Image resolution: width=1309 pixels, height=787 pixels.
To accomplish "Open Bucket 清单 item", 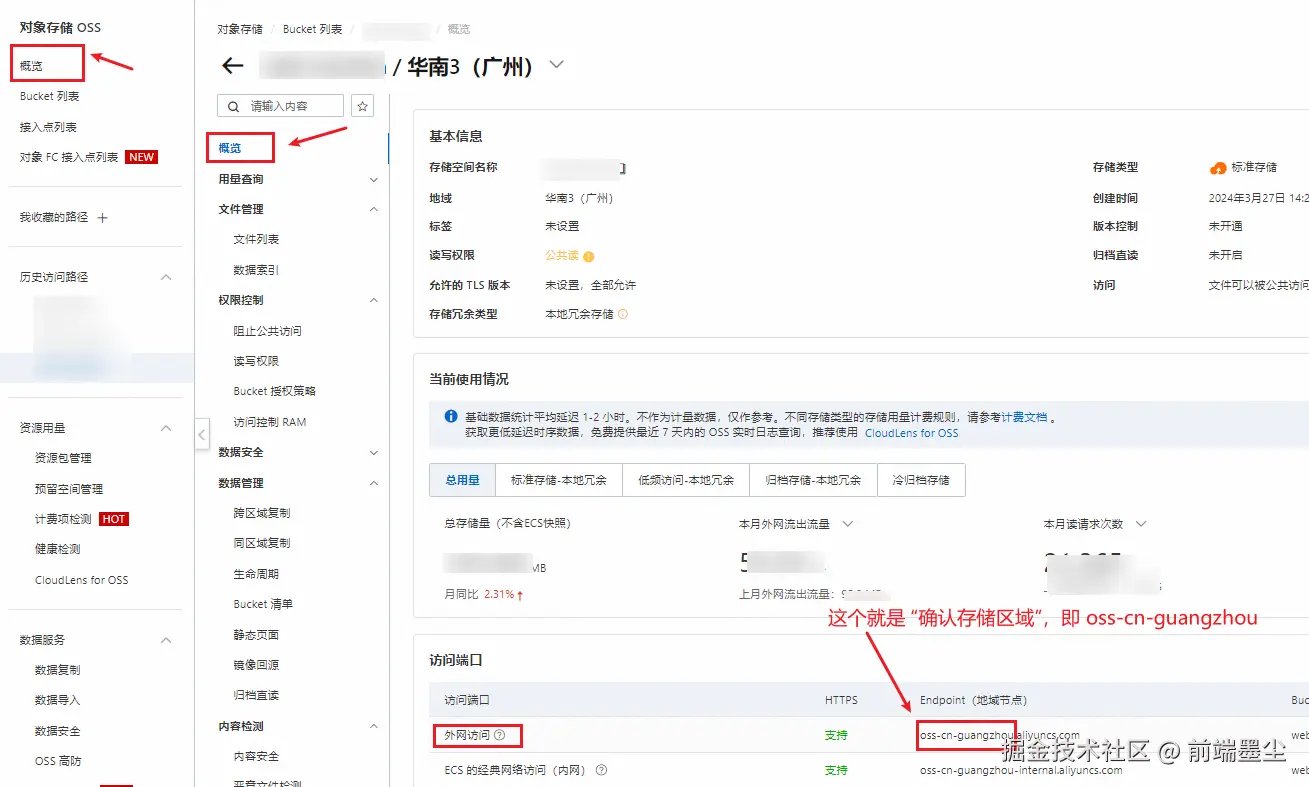I will click(x=263, y=604).
